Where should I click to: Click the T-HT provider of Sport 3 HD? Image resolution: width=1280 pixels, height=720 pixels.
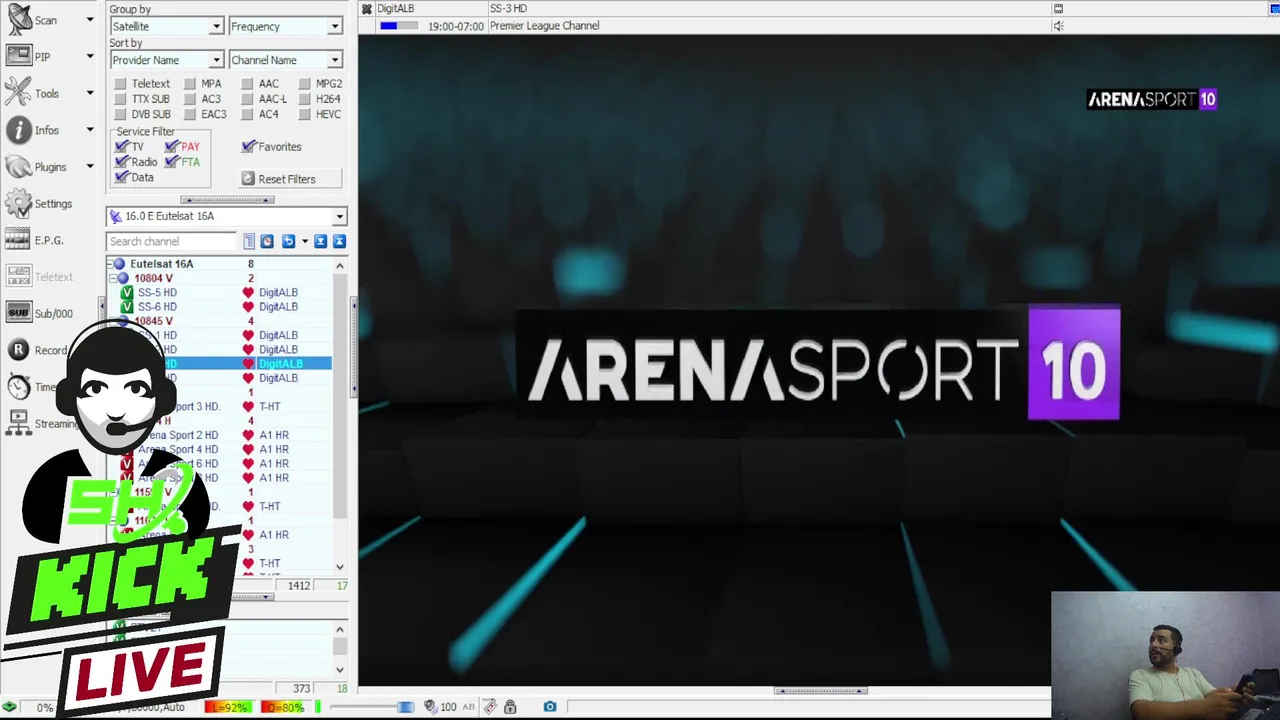tap(270, 407)
